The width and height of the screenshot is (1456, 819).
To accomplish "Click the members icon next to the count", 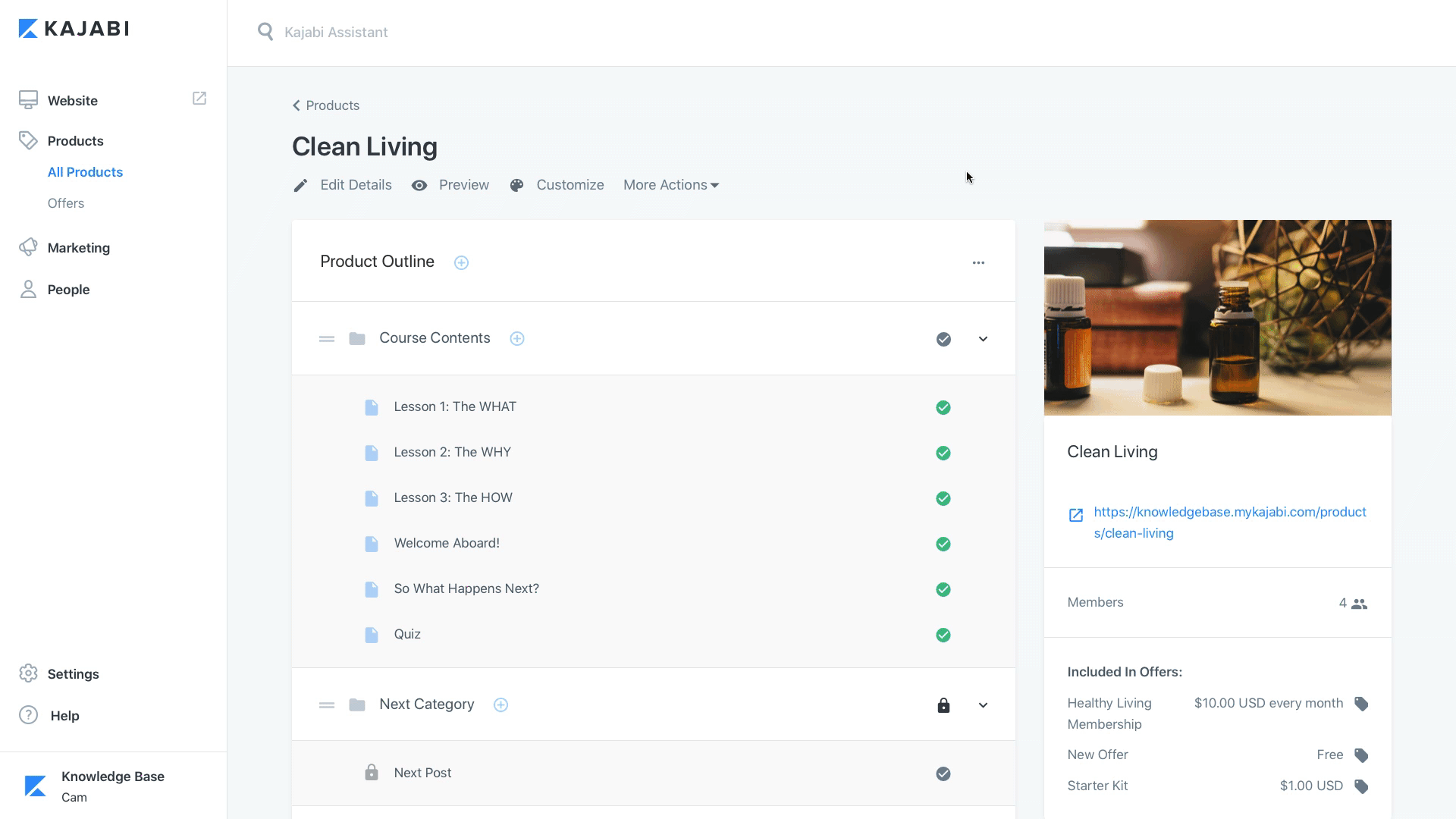I will click(1360, 603).
